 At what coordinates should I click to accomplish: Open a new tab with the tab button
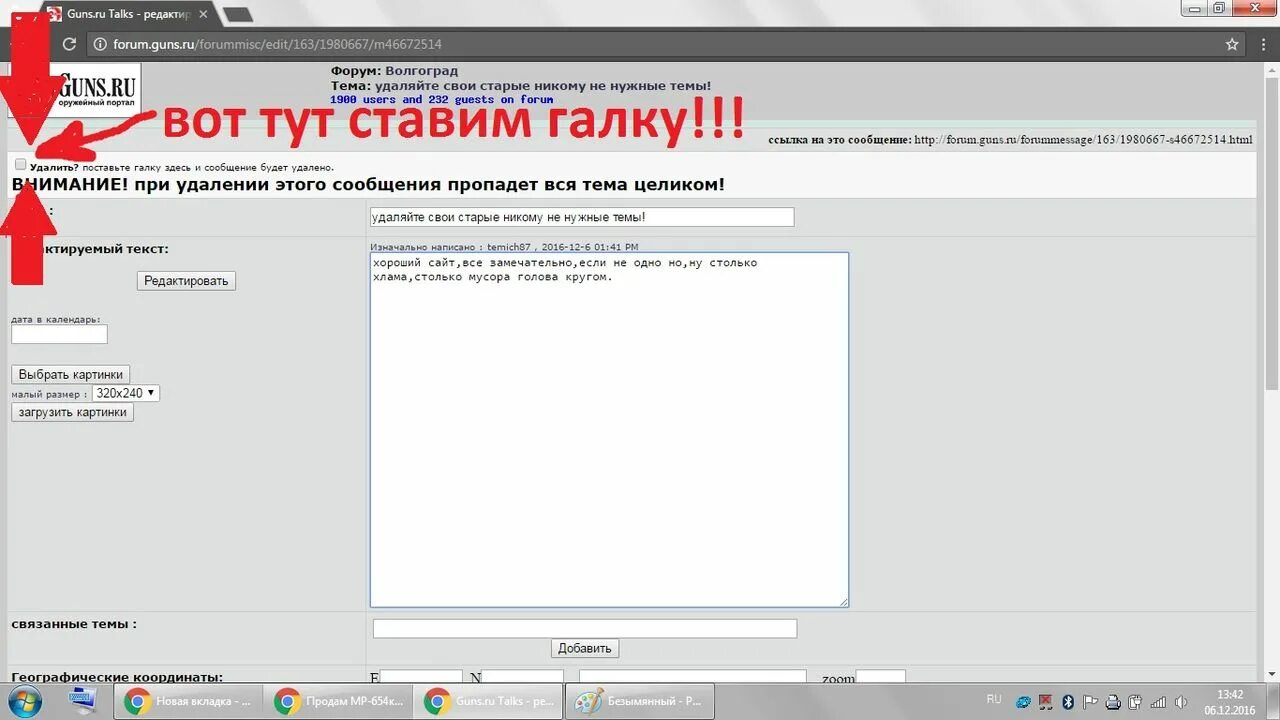click(x=237, y=14)
